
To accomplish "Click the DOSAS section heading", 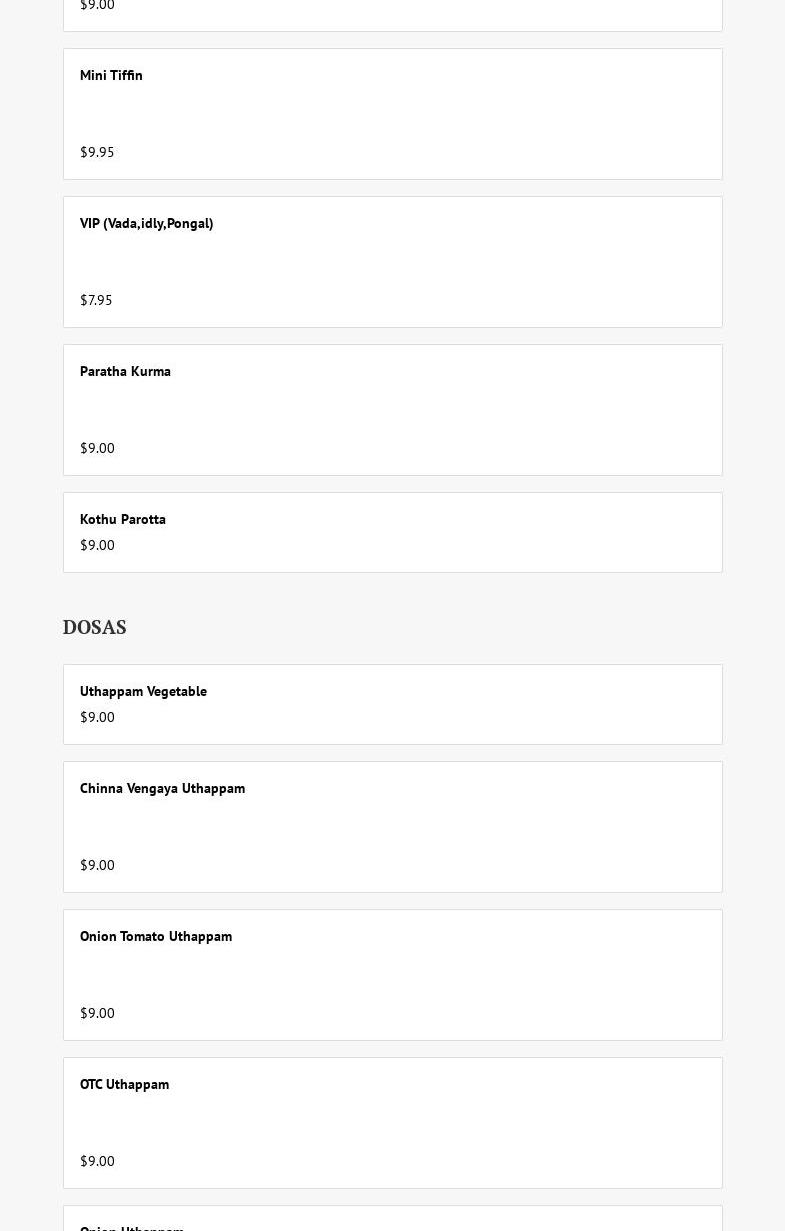I will point(94,627).
